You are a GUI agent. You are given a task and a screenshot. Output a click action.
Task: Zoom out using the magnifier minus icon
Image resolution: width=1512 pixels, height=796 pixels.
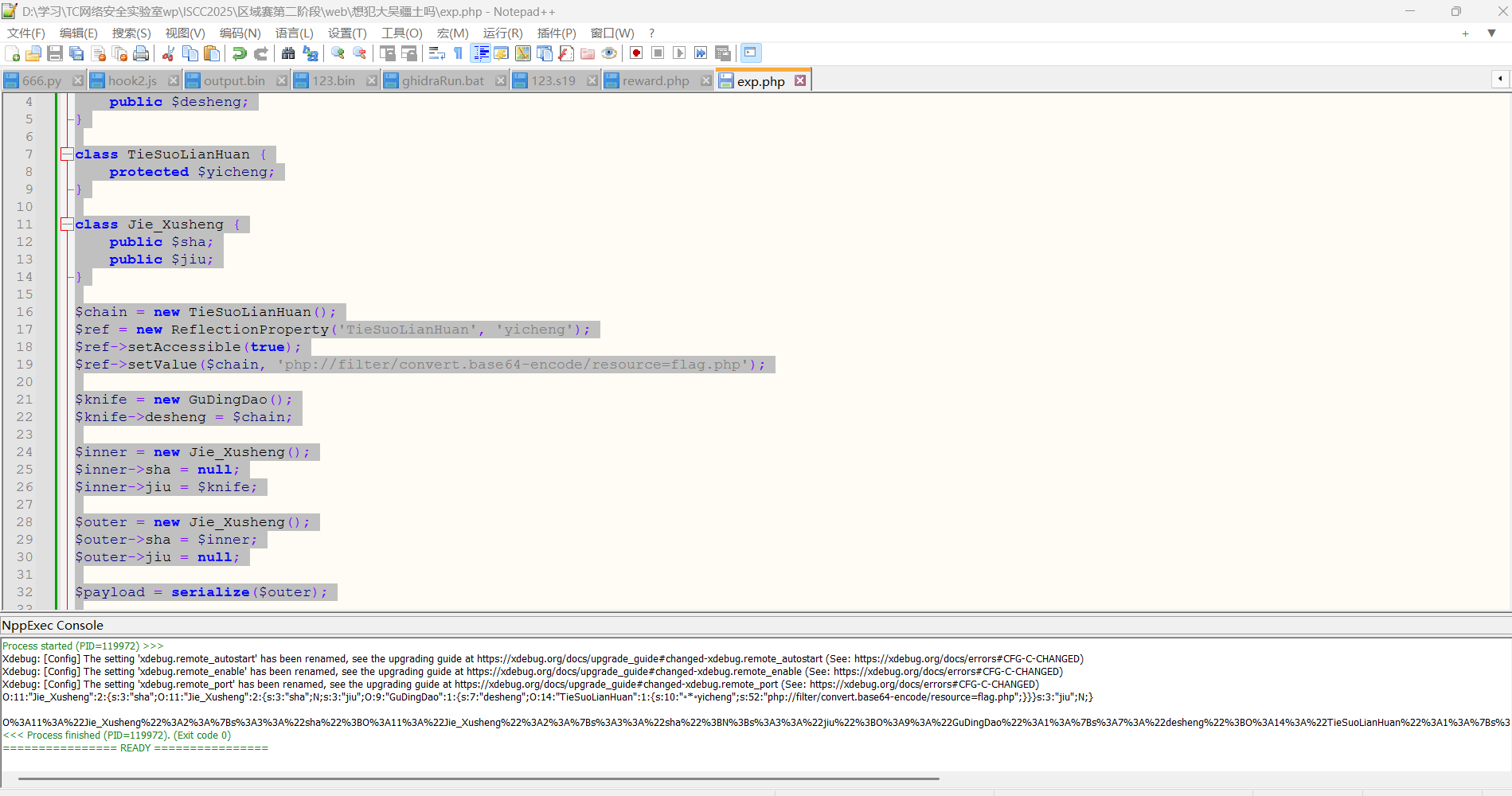[360, 53]
